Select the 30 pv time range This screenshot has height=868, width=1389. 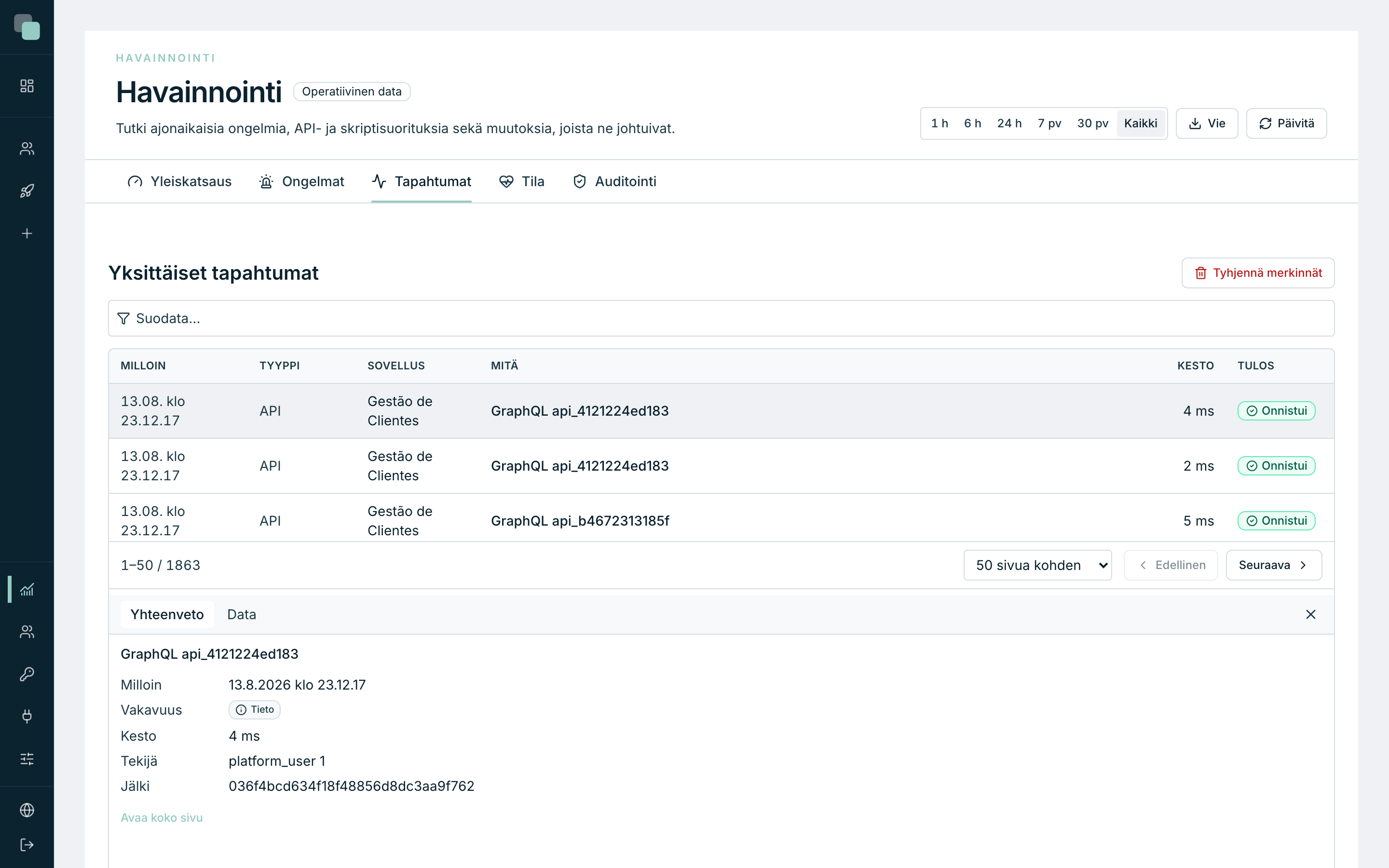click(x=1093, y=123)
